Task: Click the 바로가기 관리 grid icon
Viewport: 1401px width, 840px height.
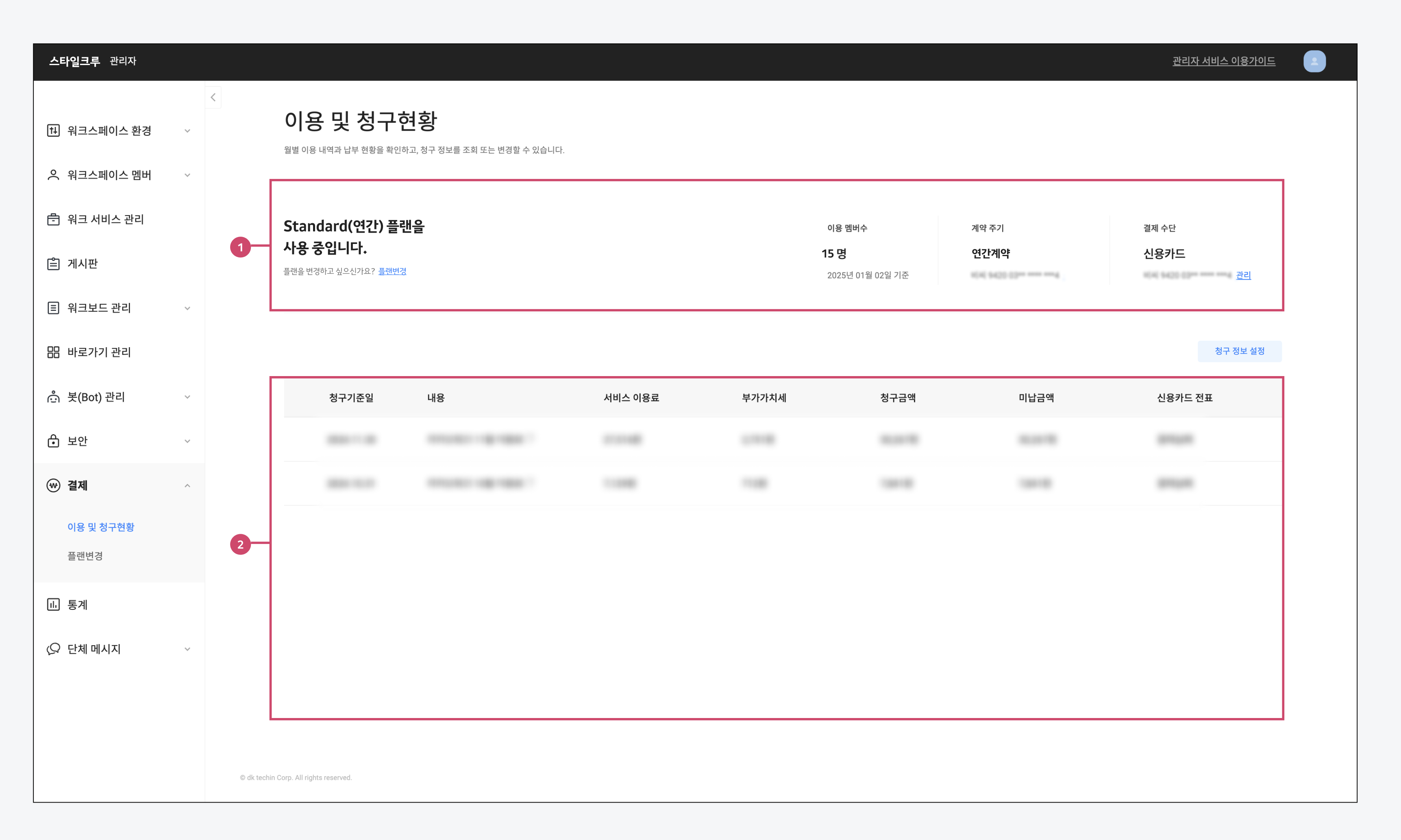Action: tap(53, 352)
